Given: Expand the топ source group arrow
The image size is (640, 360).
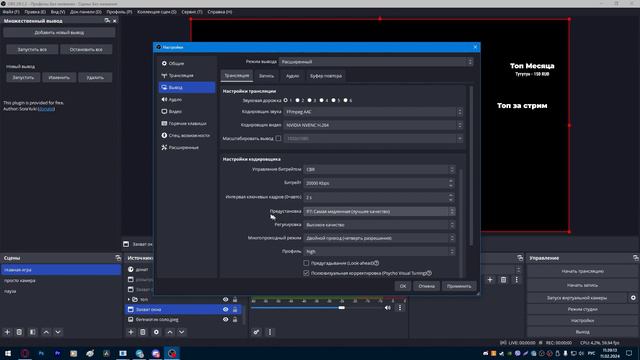Looking at the screenshot, I should [129, 300].
